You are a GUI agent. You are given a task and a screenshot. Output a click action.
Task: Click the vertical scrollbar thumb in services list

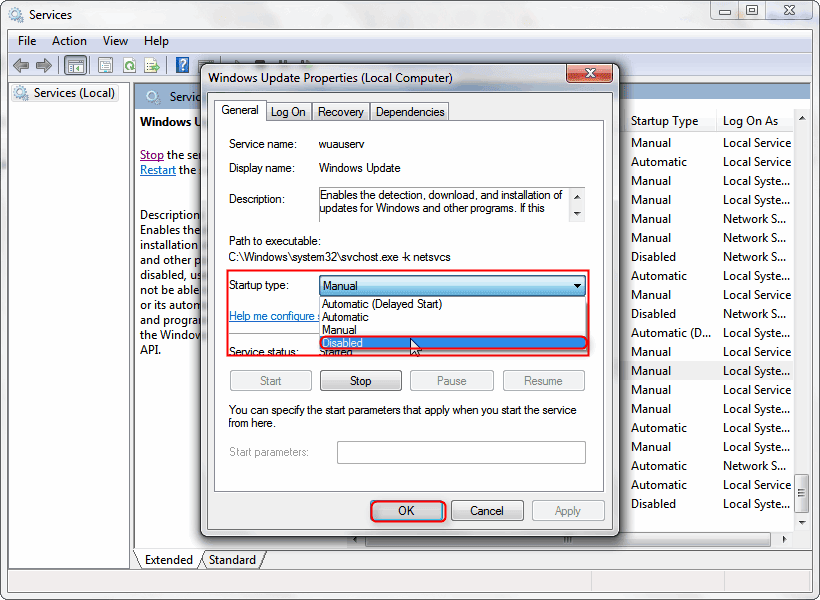click(x=802, y=493)
